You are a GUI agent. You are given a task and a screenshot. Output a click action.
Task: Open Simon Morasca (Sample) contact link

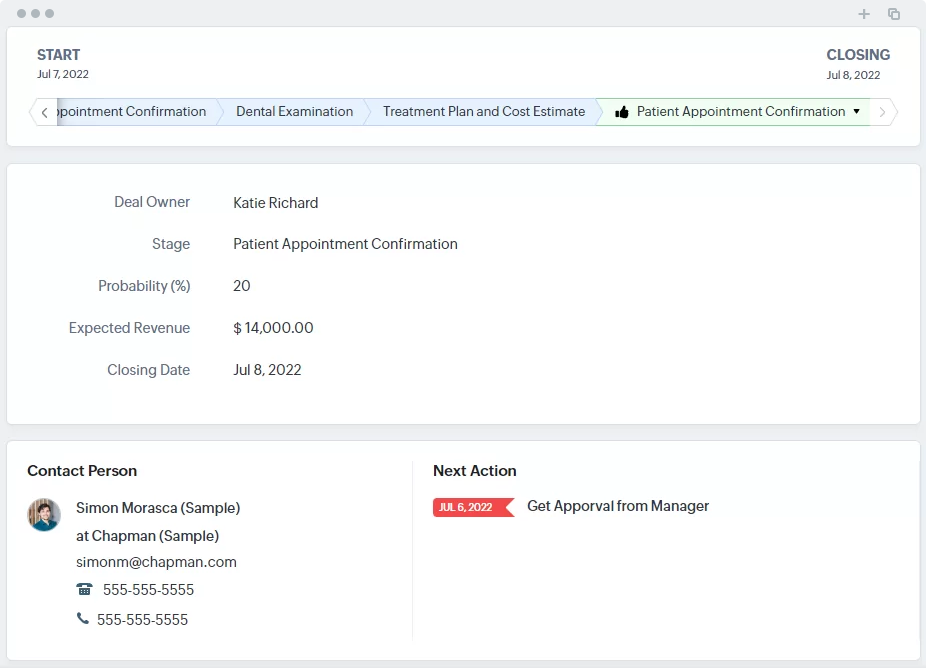tap(158, 508)
